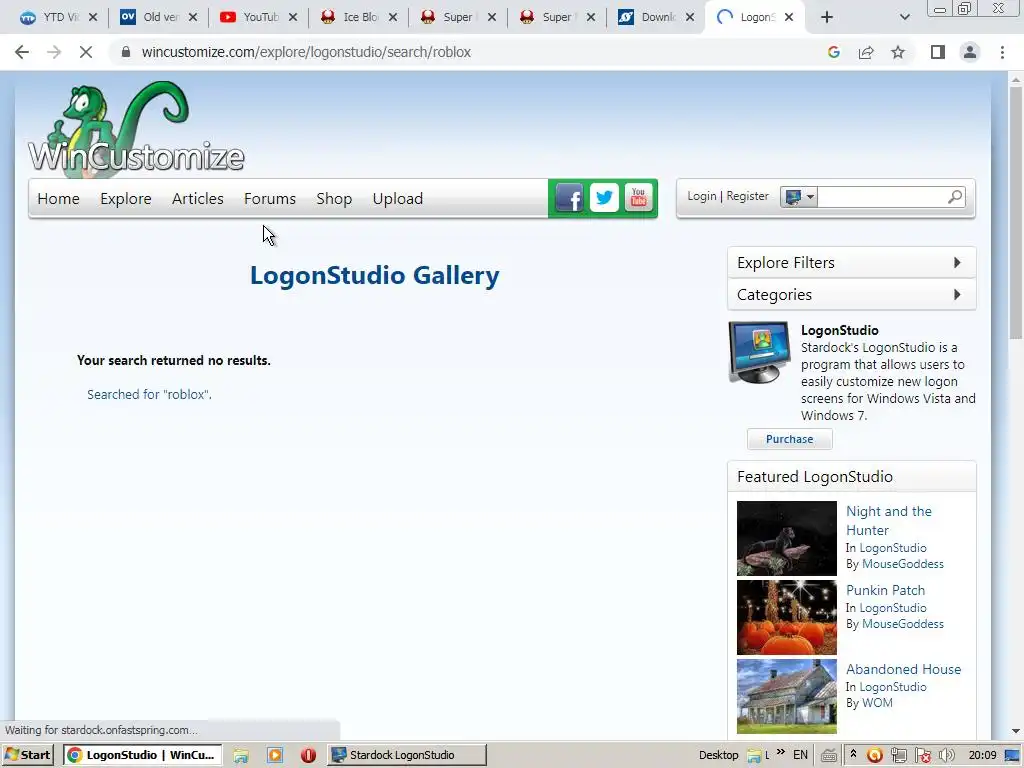Open the tab search chevron dropdown
Screen dimensions: 1024x768
pyautogui.click(x=904, y=18)
